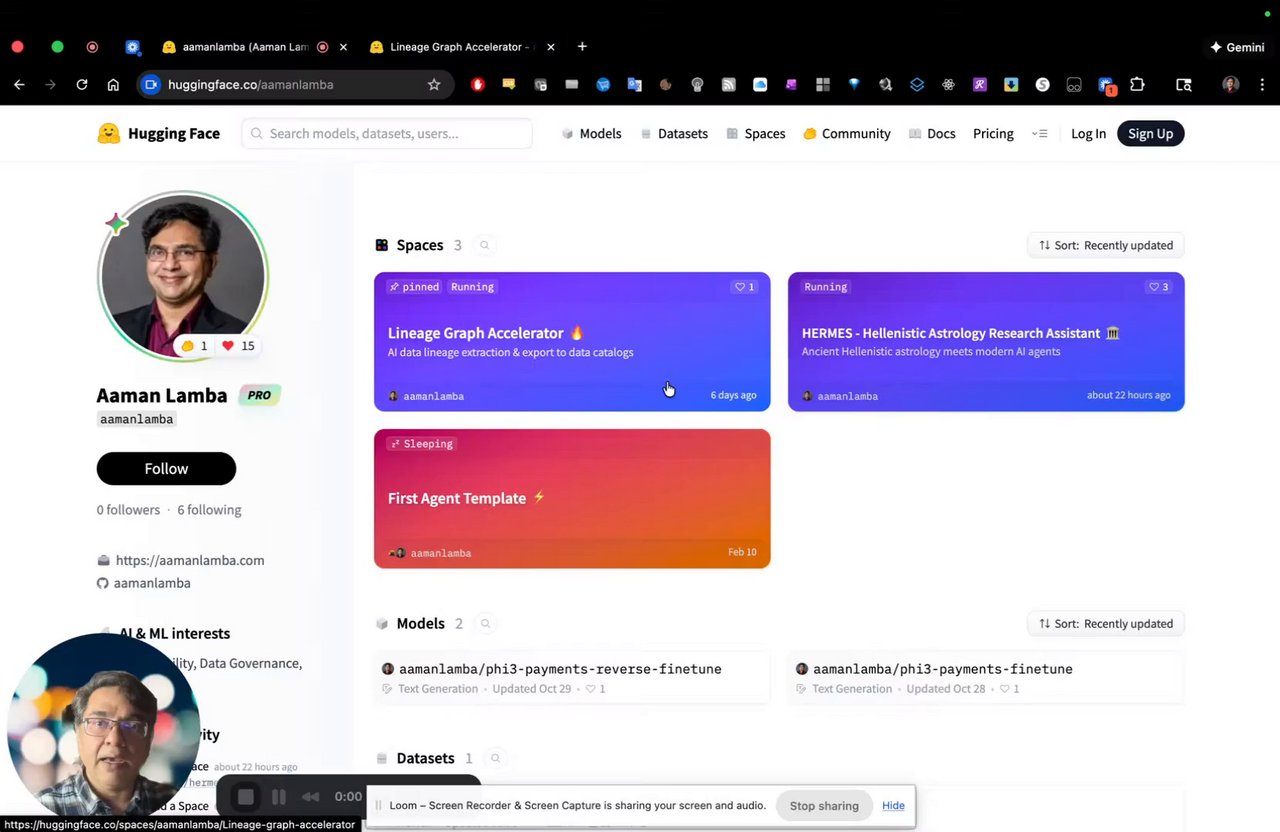Click the pinned tab with gear icon

(132, 47)
